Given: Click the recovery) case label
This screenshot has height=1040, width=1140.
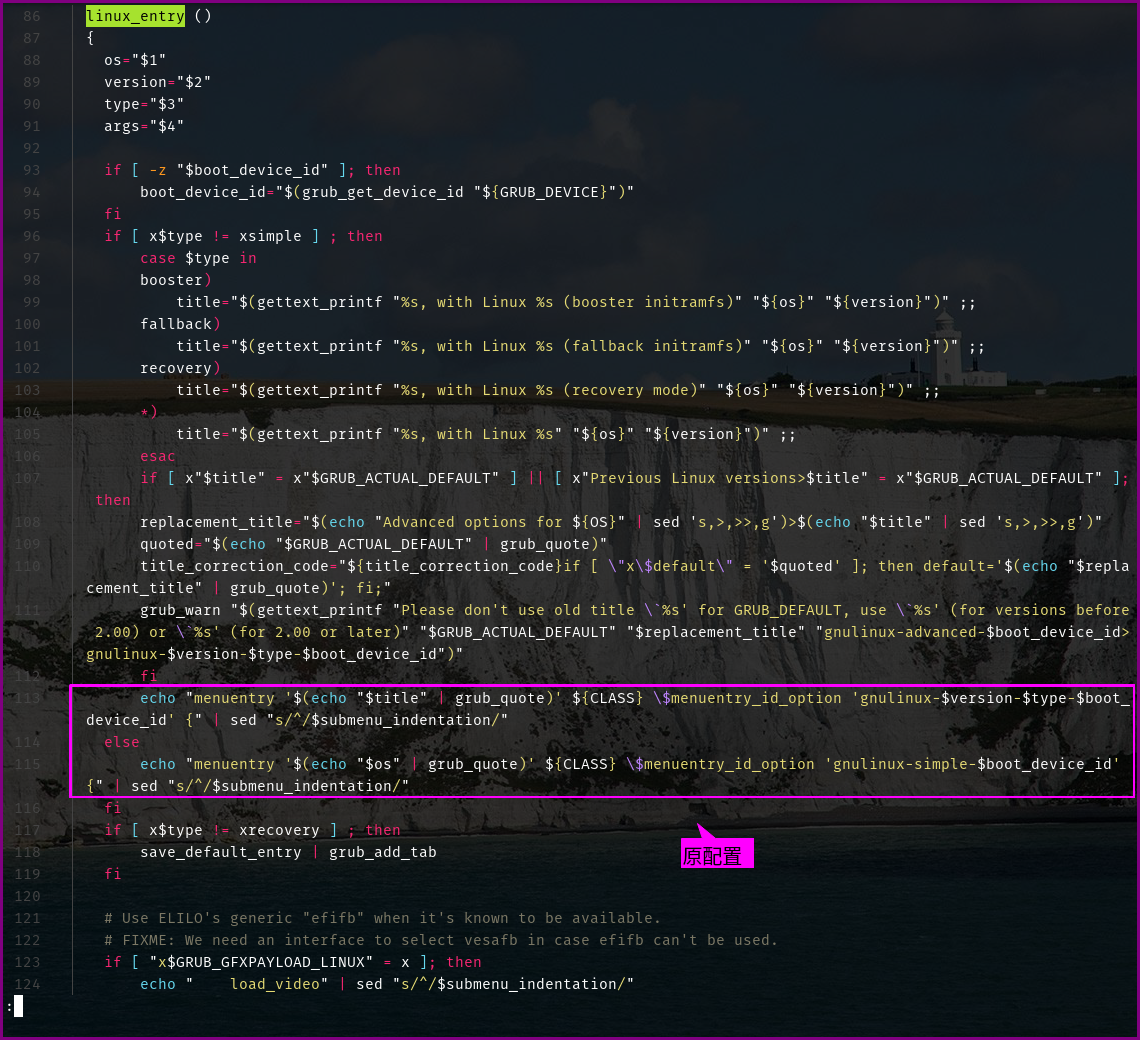Looking at the screenshot, I should pyautogui.click(x=180, y=368).
